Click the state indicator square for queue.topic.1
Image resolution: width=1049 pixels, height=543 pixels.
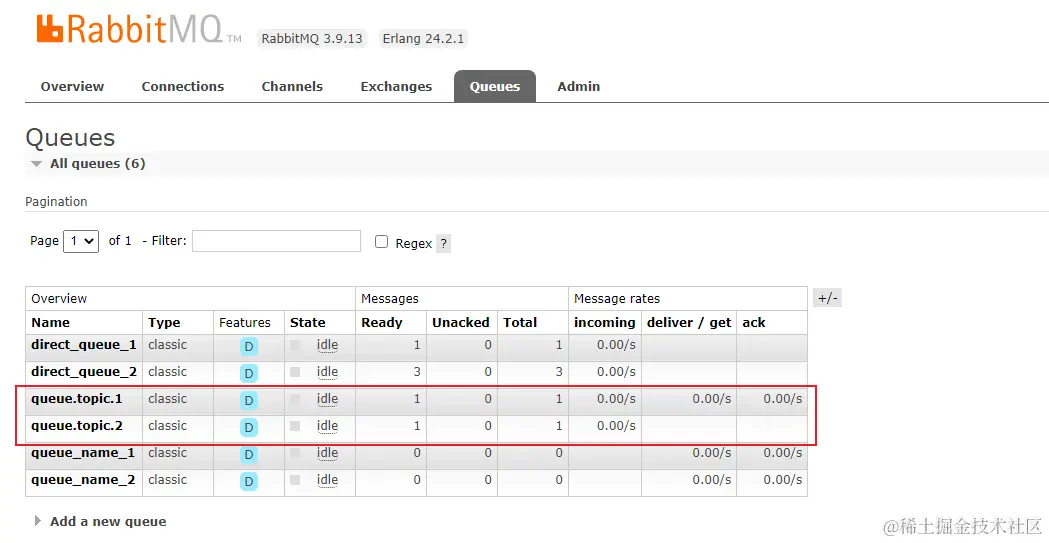point(295,399)
